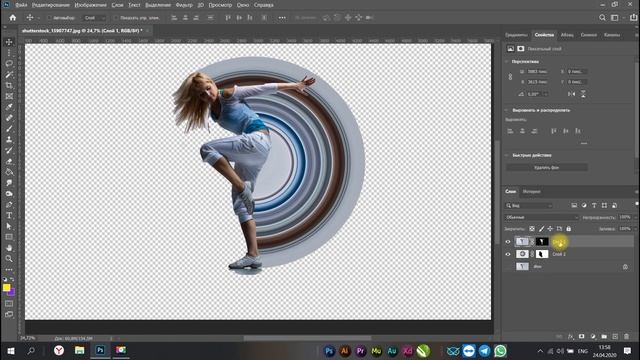
Task: Open the Фильтр menu
Action: click(x=184, y=5)
